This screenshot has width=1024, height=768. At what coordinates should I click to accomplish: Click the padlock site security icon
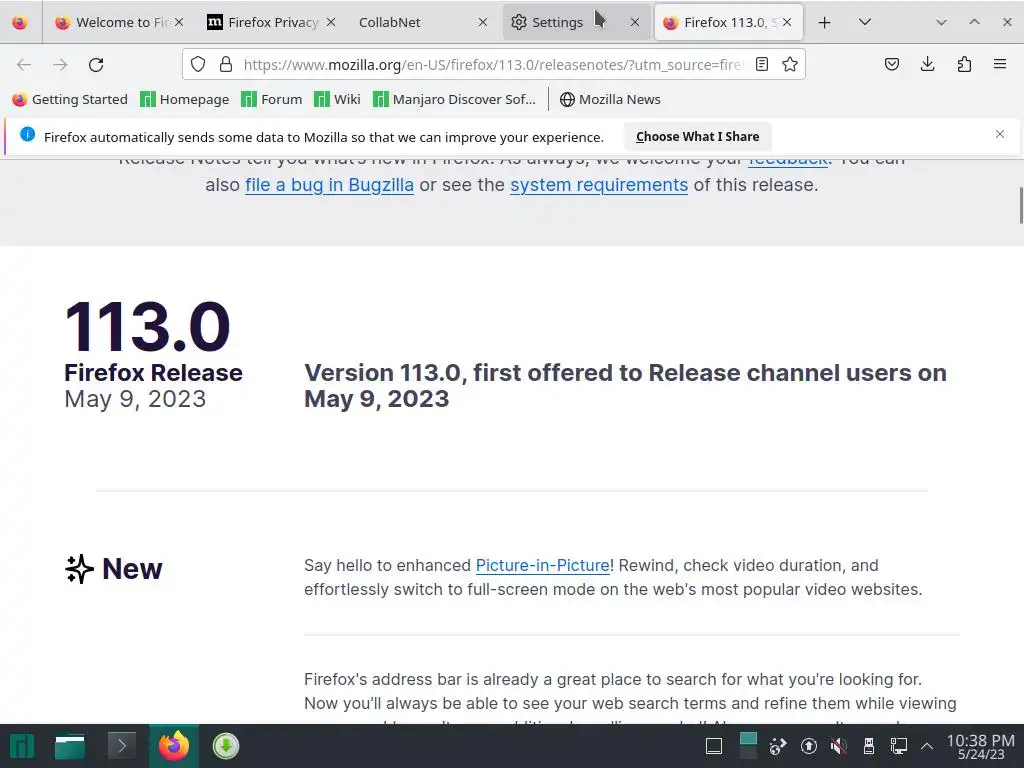click(x=226, y=64)
